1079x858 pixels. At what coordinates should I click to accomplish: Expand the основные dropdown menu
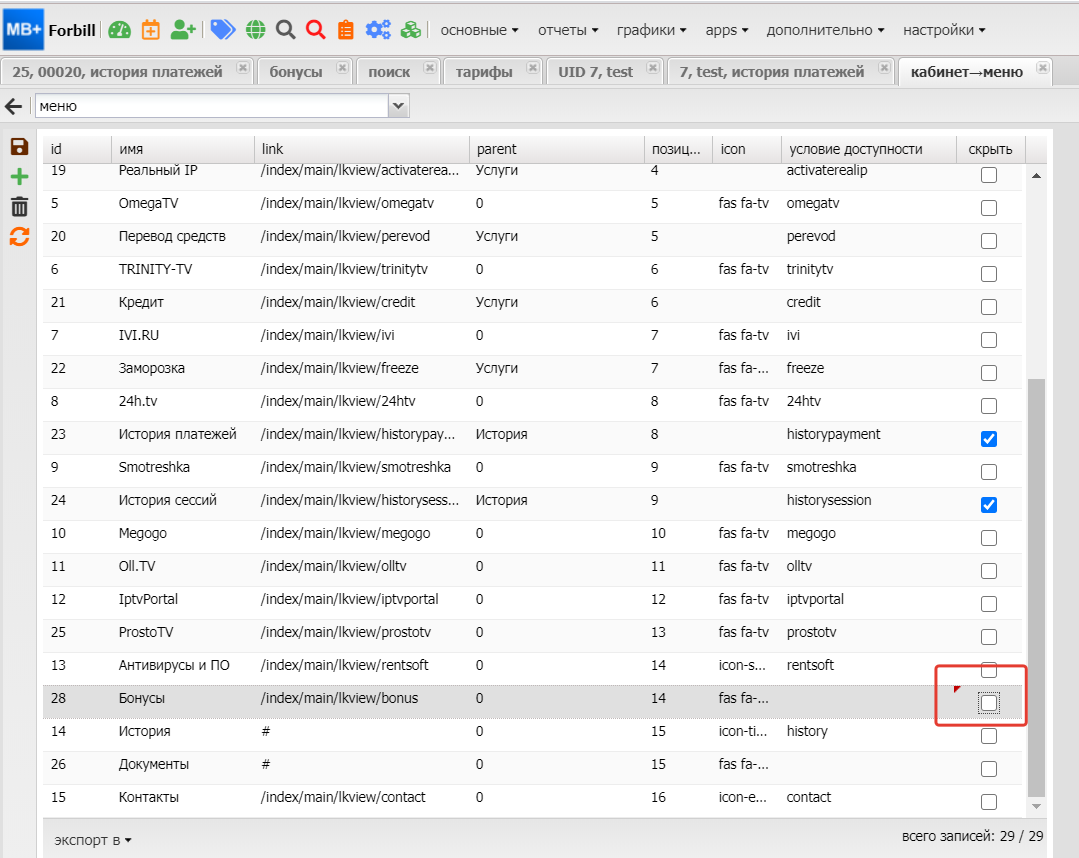(479, 30)
